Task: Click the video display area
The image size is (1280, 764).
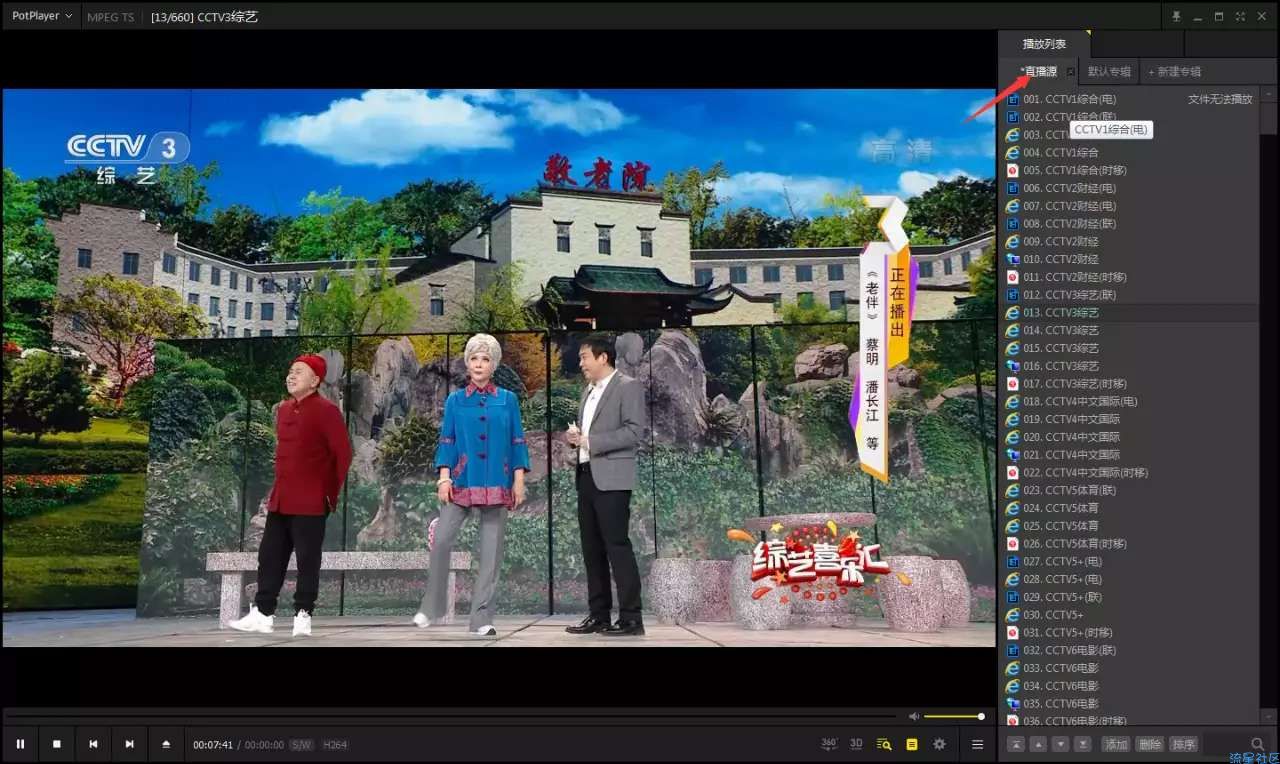Action: [498, 368]
